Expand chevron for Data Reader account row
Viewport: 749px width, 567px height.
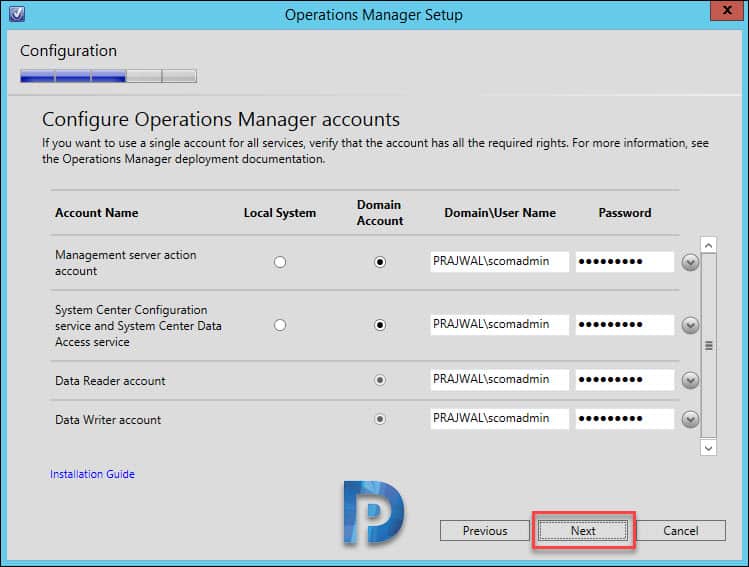tap(690, 380)
